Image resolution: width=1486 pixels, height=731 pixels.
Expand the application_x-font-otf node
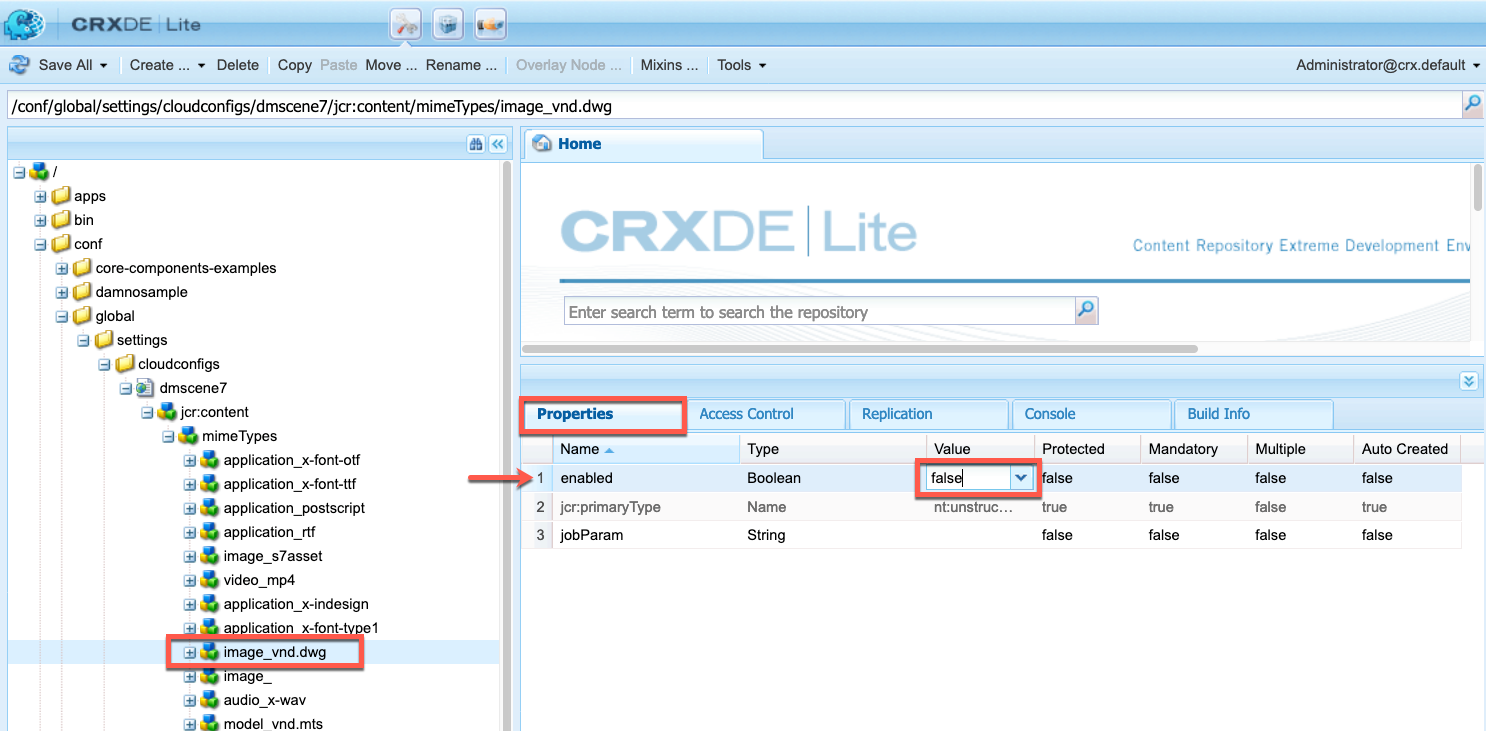pyautogui.click(x=189, y=460)
